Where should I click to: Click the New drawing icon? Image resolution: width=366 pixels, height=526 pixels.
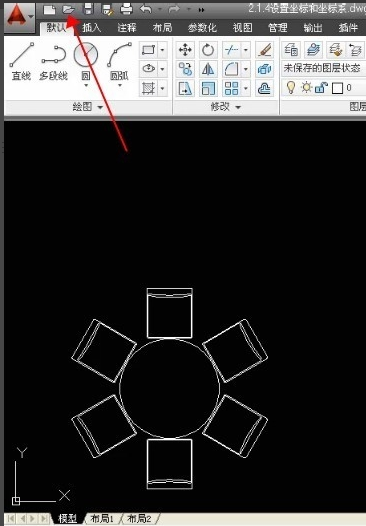[49, 9]
